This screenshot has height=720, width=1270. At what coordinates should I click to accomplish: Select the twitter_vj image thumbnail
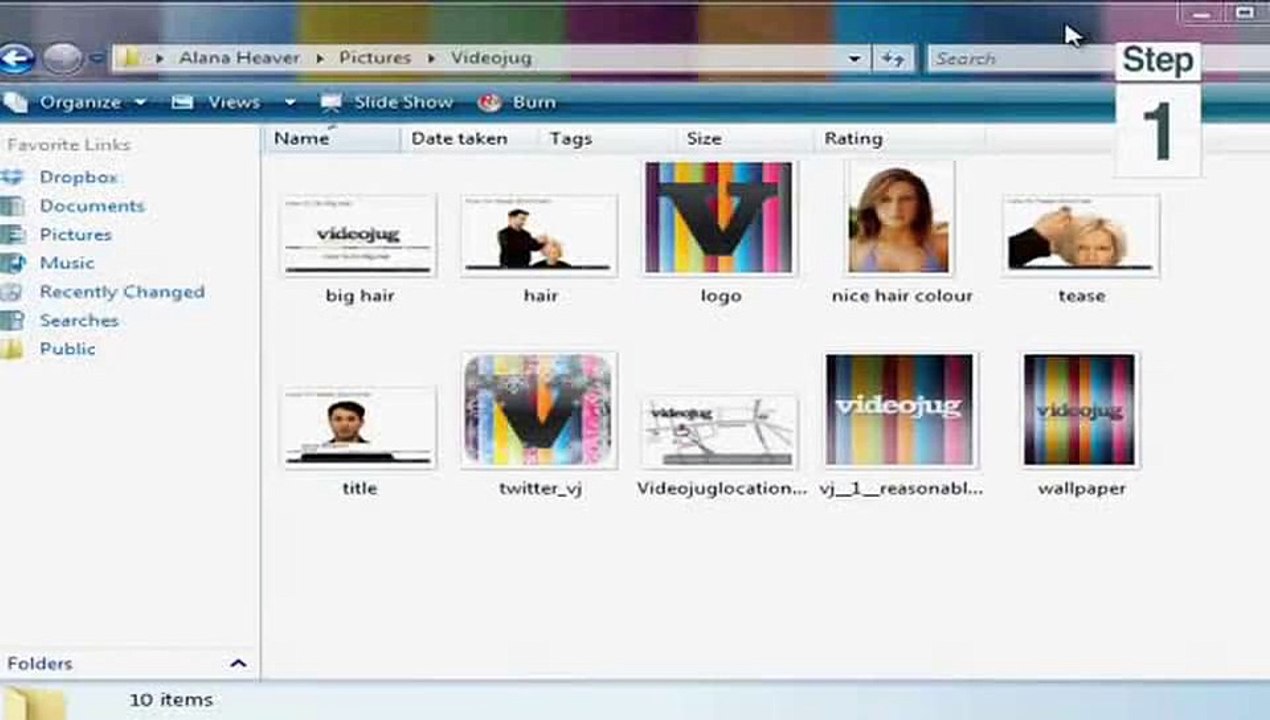point(540,410)
